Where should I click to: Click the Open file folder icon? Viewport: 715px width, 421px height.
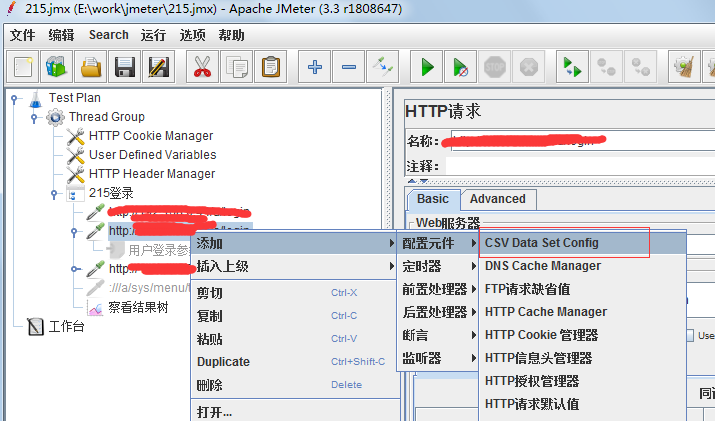click(91, 68)
